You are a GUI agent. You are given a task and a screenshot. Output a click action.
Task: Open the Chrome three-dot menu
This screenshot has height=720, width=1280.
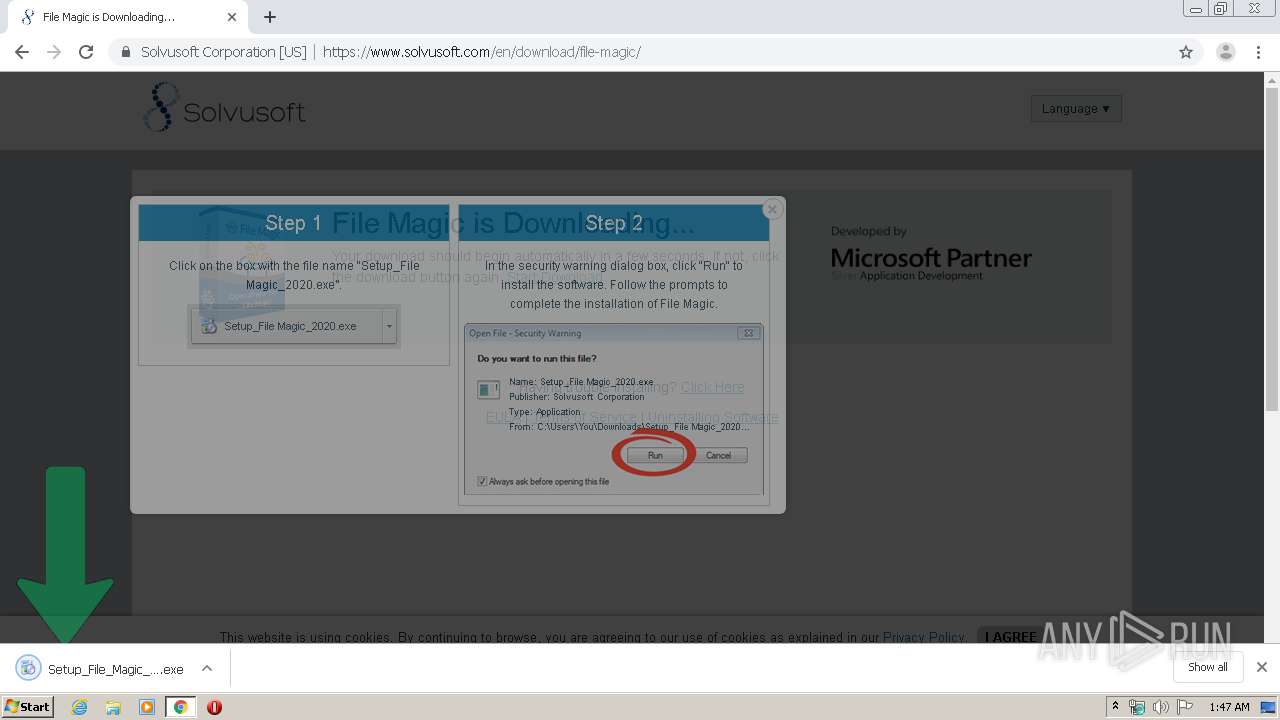click(x=1259, y=52)
